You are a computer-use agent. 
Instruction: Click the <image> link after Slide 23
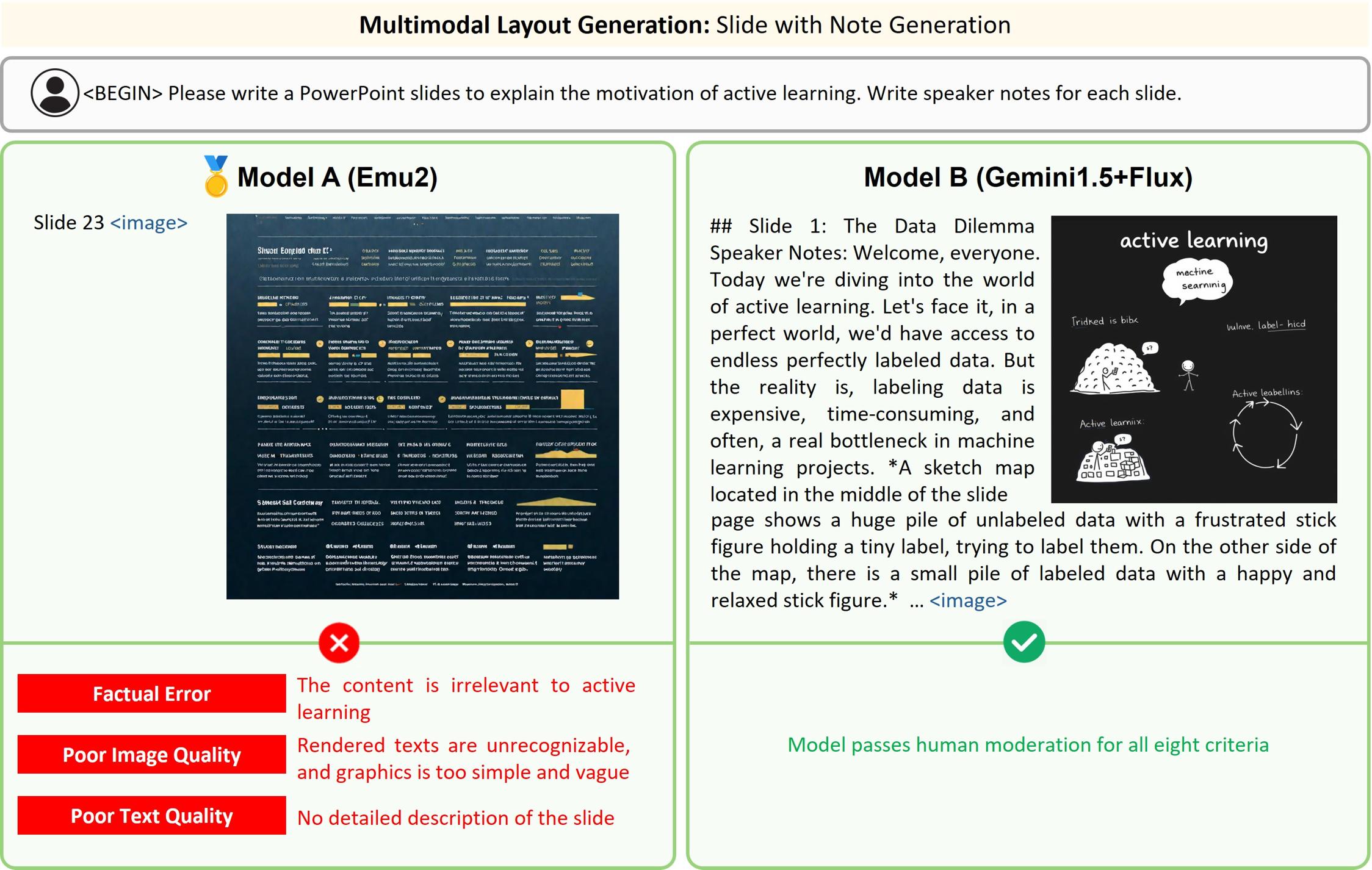(x=148, y=223)
